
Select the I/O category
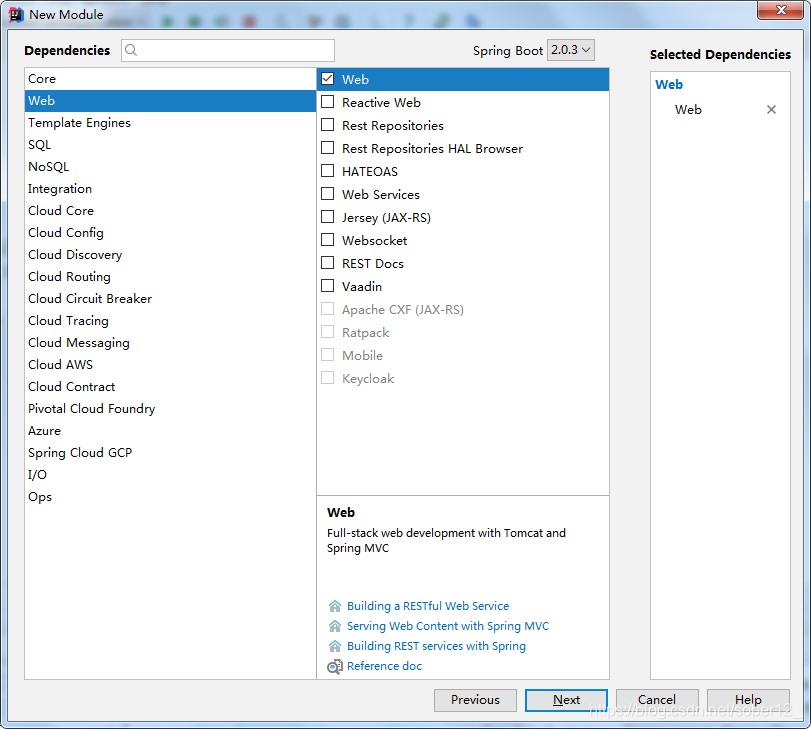(170, 474)
